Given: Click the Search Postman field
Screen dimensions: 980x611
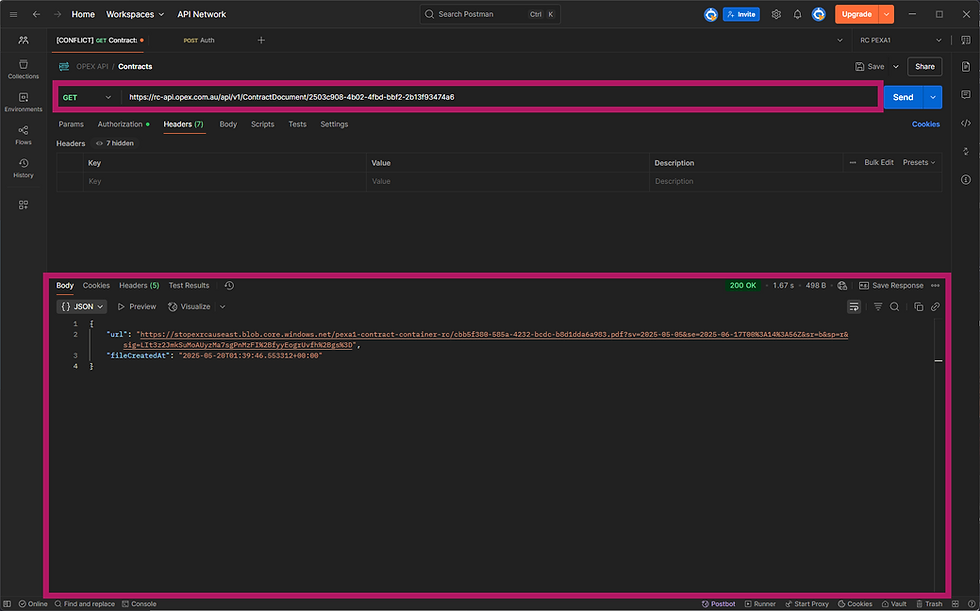Looking at the screenshot, I should 490,14.
